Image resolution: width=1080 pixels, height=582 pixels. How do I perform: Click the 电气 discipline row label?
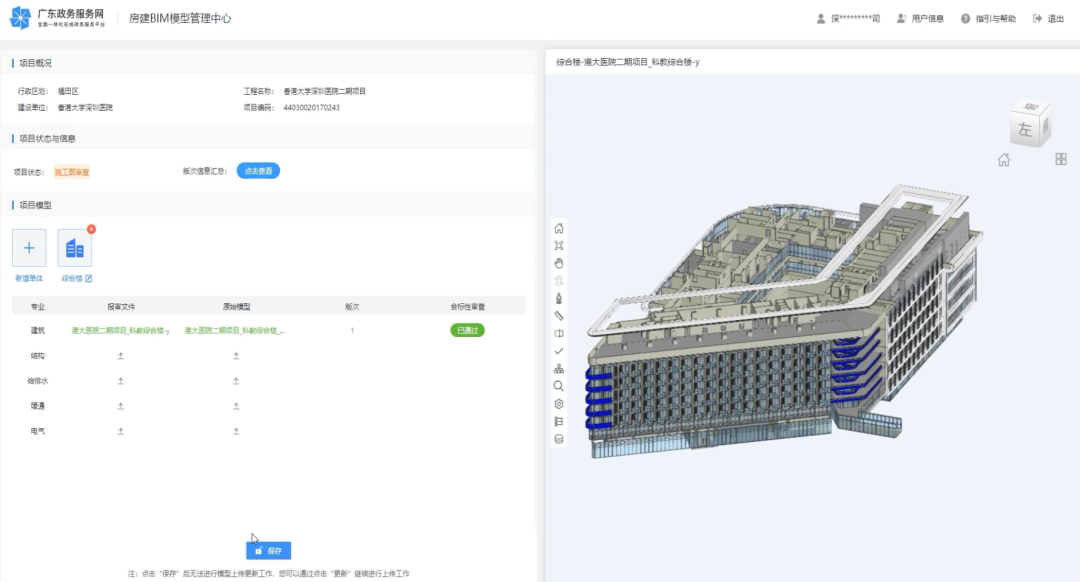[38, 431]
